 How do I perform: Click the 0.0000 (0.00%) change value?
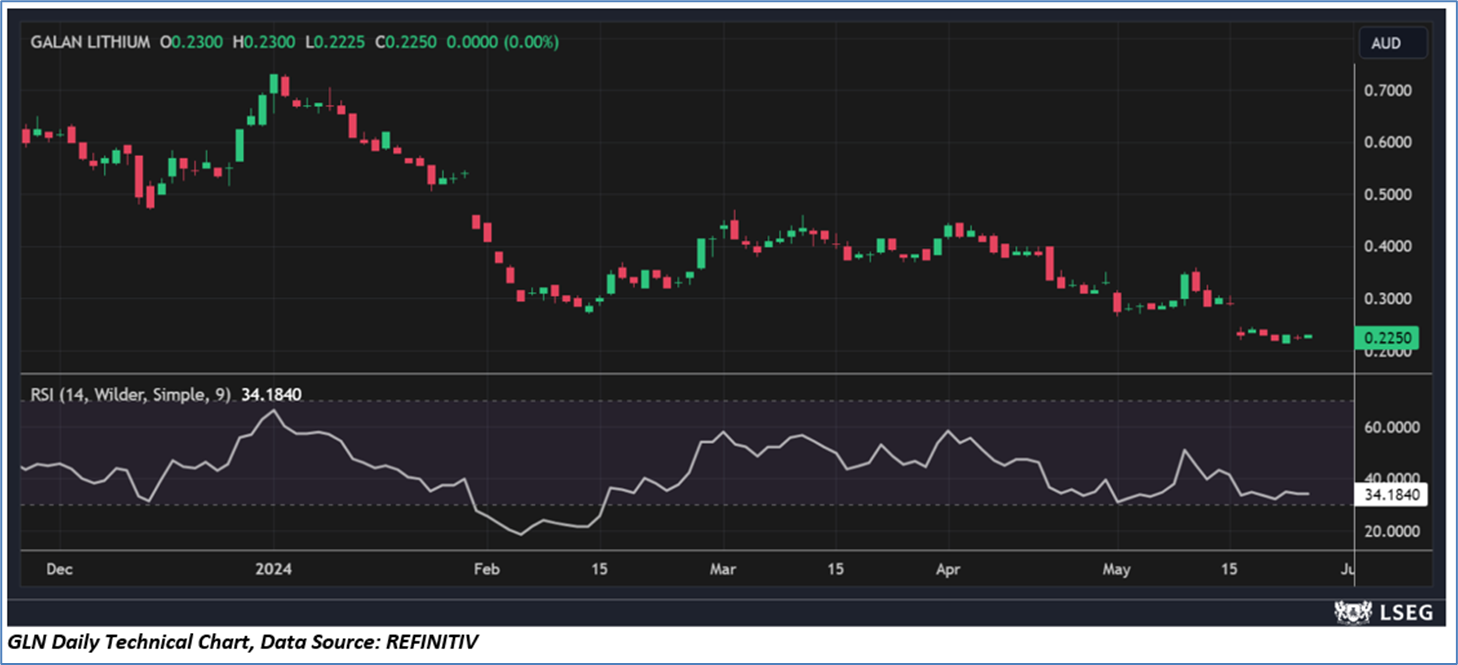pos(502,42)
